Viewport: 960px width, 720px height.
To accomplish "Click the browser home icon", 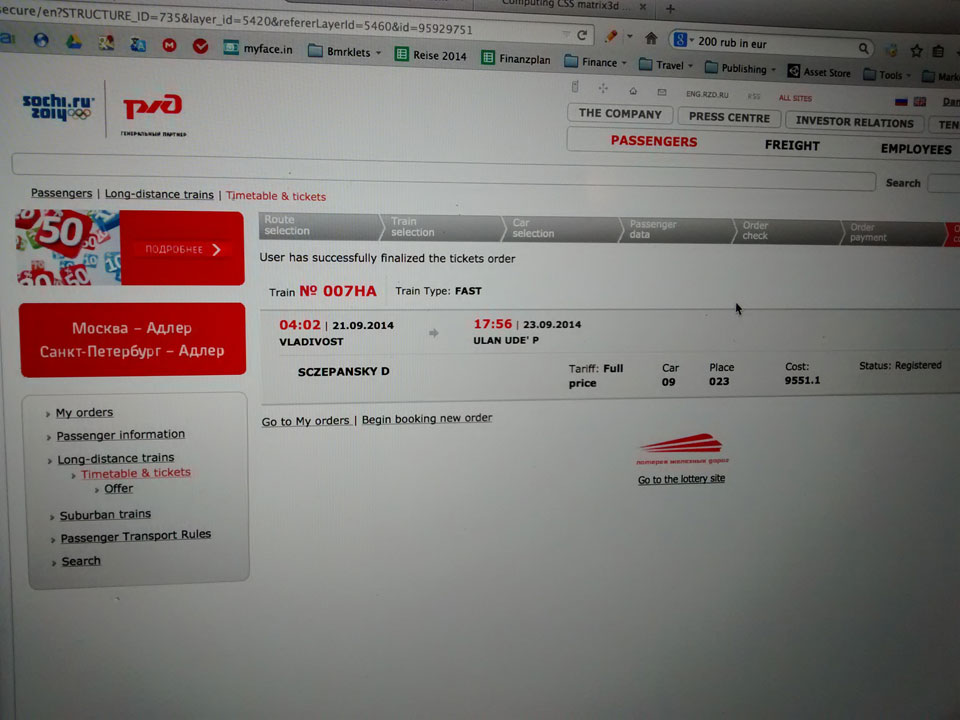I will pos(651,39).
